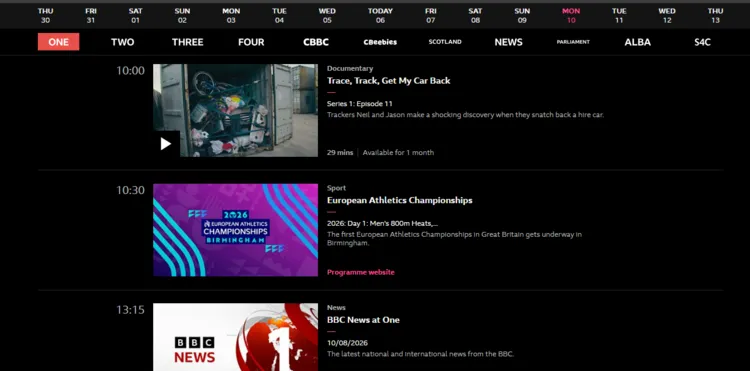This screenshot has width=750, height=371.
Task: Select Tuesday 04 in date bar
Action: click(x=279, y=15)
